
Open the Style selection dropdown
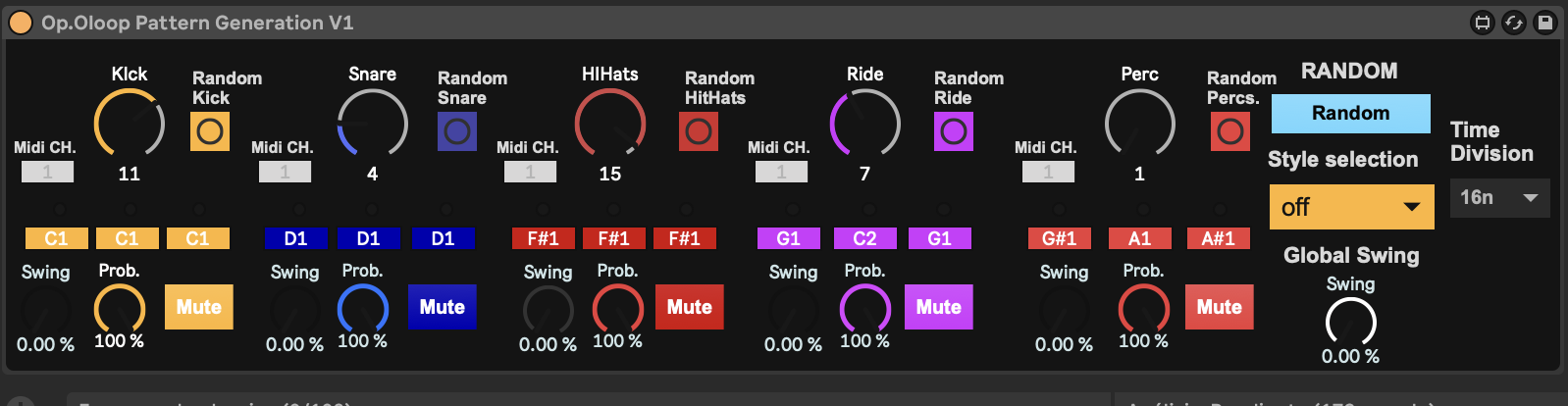point(1351,207)
